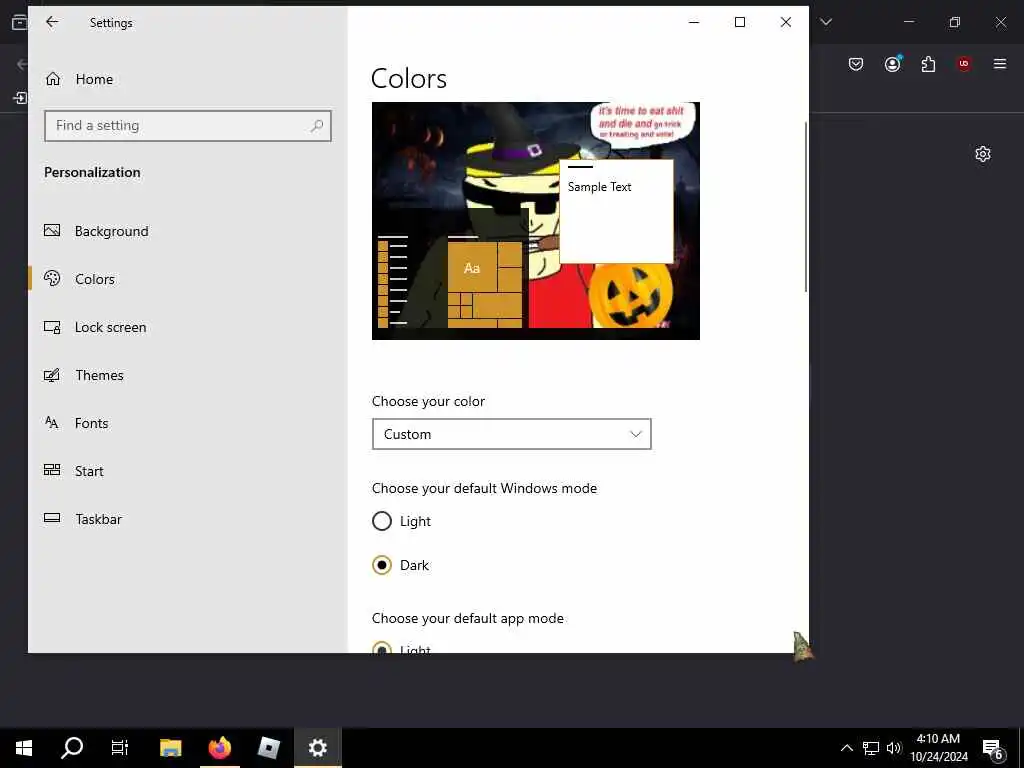Click the Background picture icon
The width and height of the screenshot is (1024, 768).
coord(52,231)
